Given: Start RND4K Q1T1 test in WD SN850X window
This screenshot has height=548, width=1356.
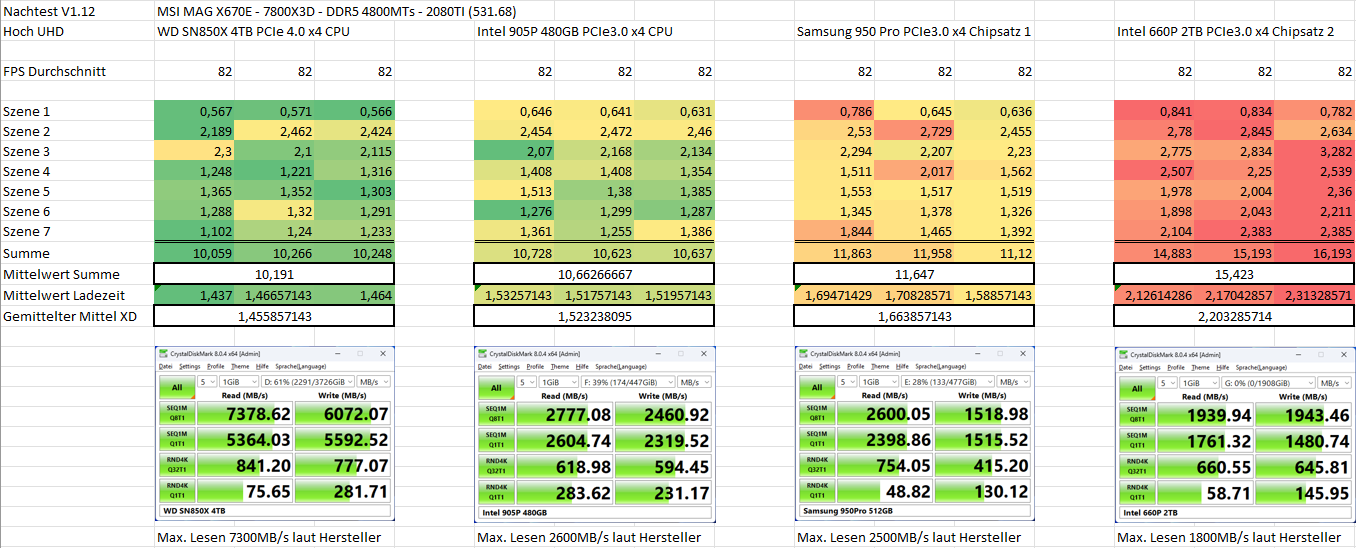Looking at the screenshot, I should tap(177, 491).
